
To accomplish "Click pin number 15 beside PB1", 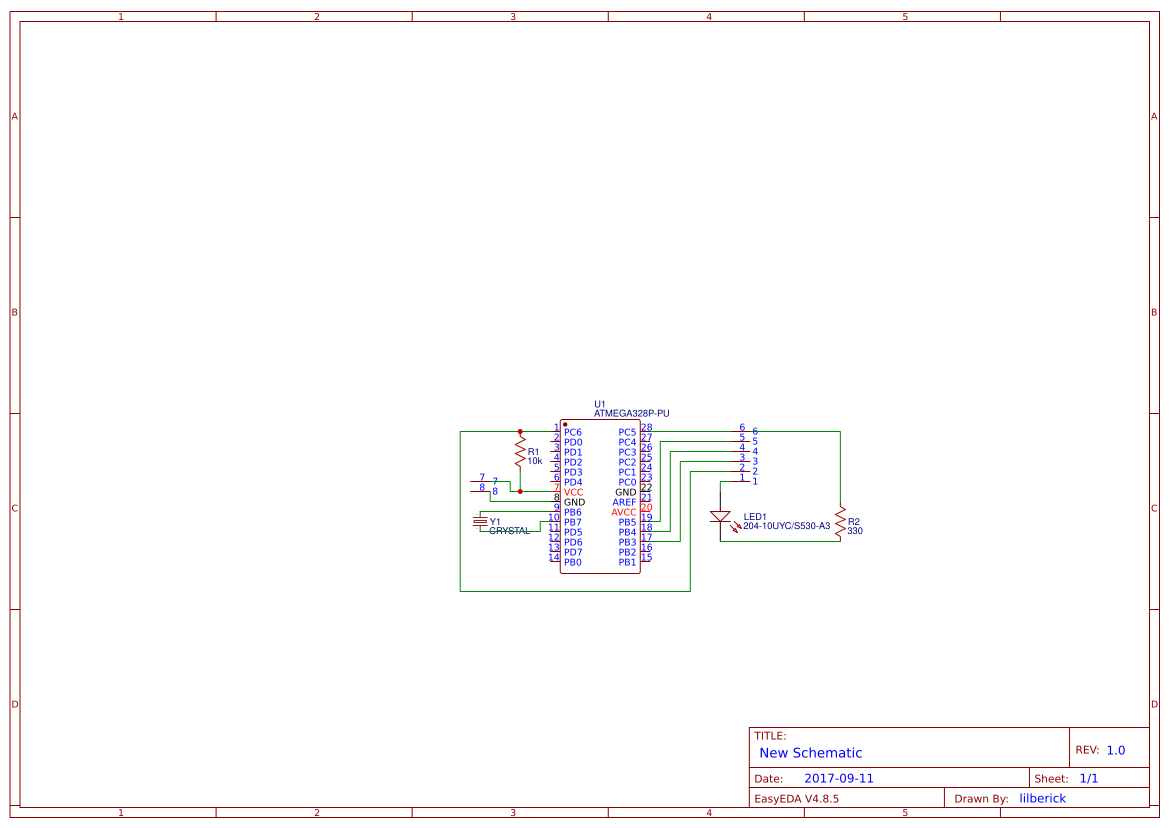I will click(x=647, y=557).
